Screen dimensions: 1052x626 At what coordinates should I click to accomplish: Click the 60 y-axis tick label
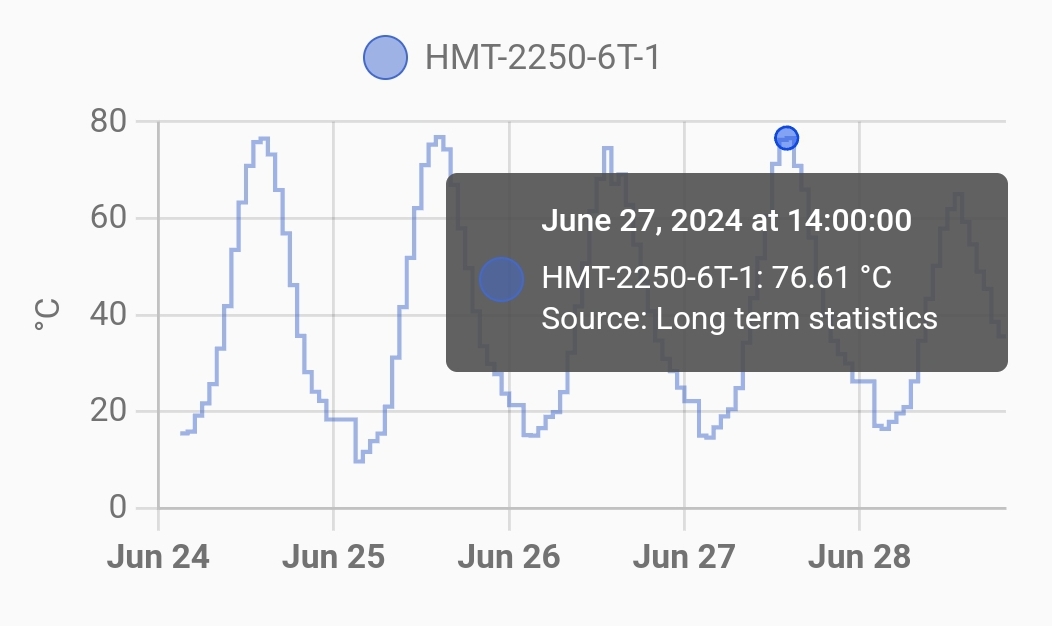[108, 217]
